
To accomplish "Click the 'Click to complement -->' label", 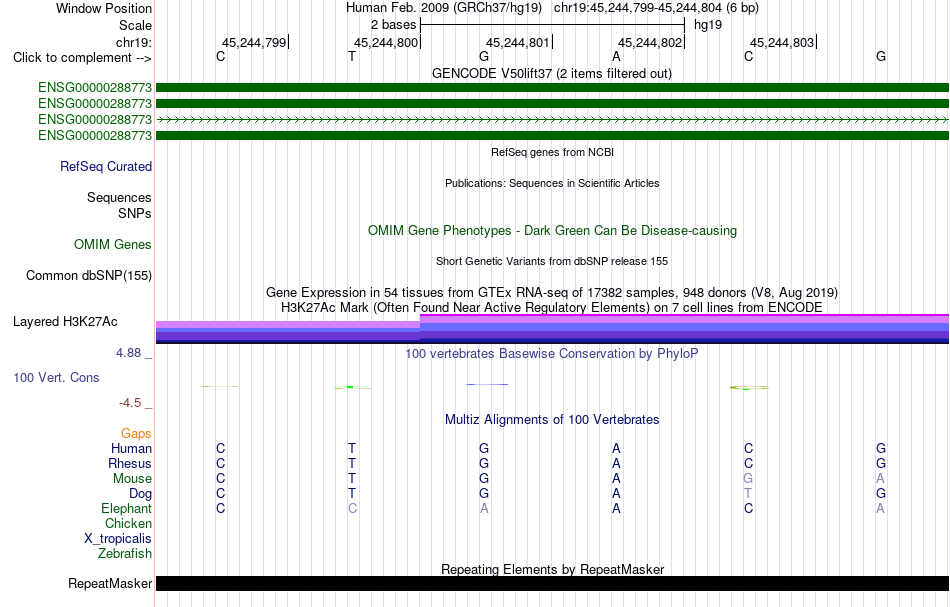I will (82, 58).
